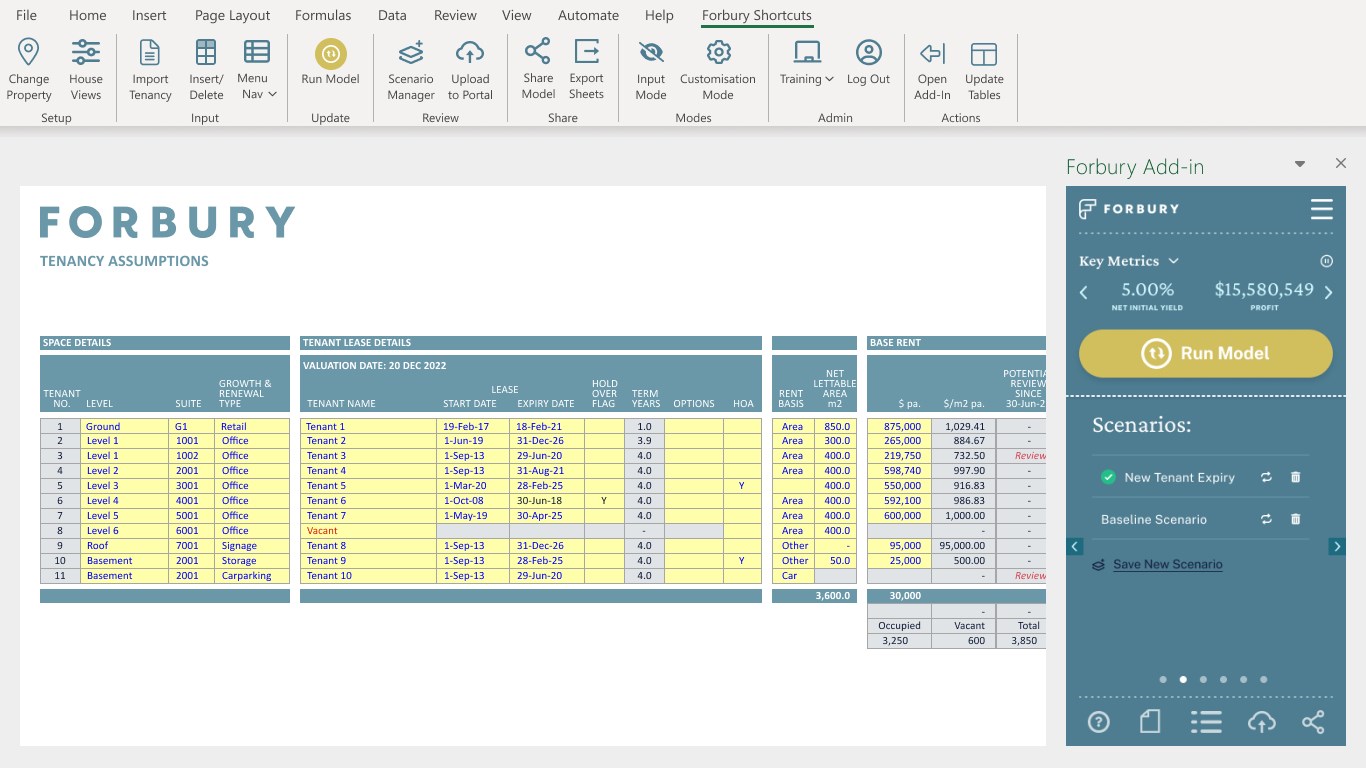Show the next key metric
The height and width of the screenshot is (768, 1366).
point(1328,293)
